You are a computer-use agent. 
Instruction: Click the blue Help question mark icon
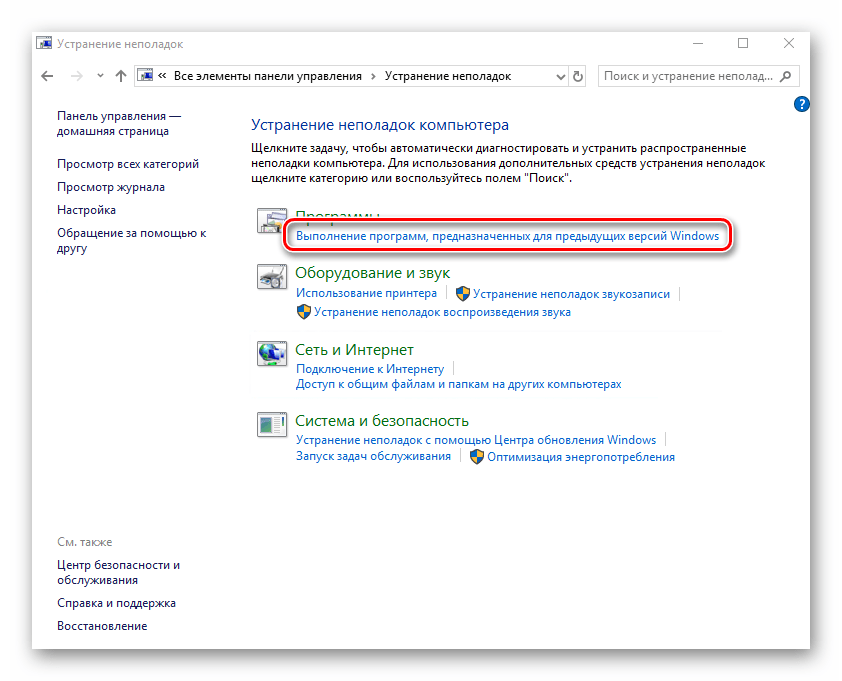[x=801, y=104]
